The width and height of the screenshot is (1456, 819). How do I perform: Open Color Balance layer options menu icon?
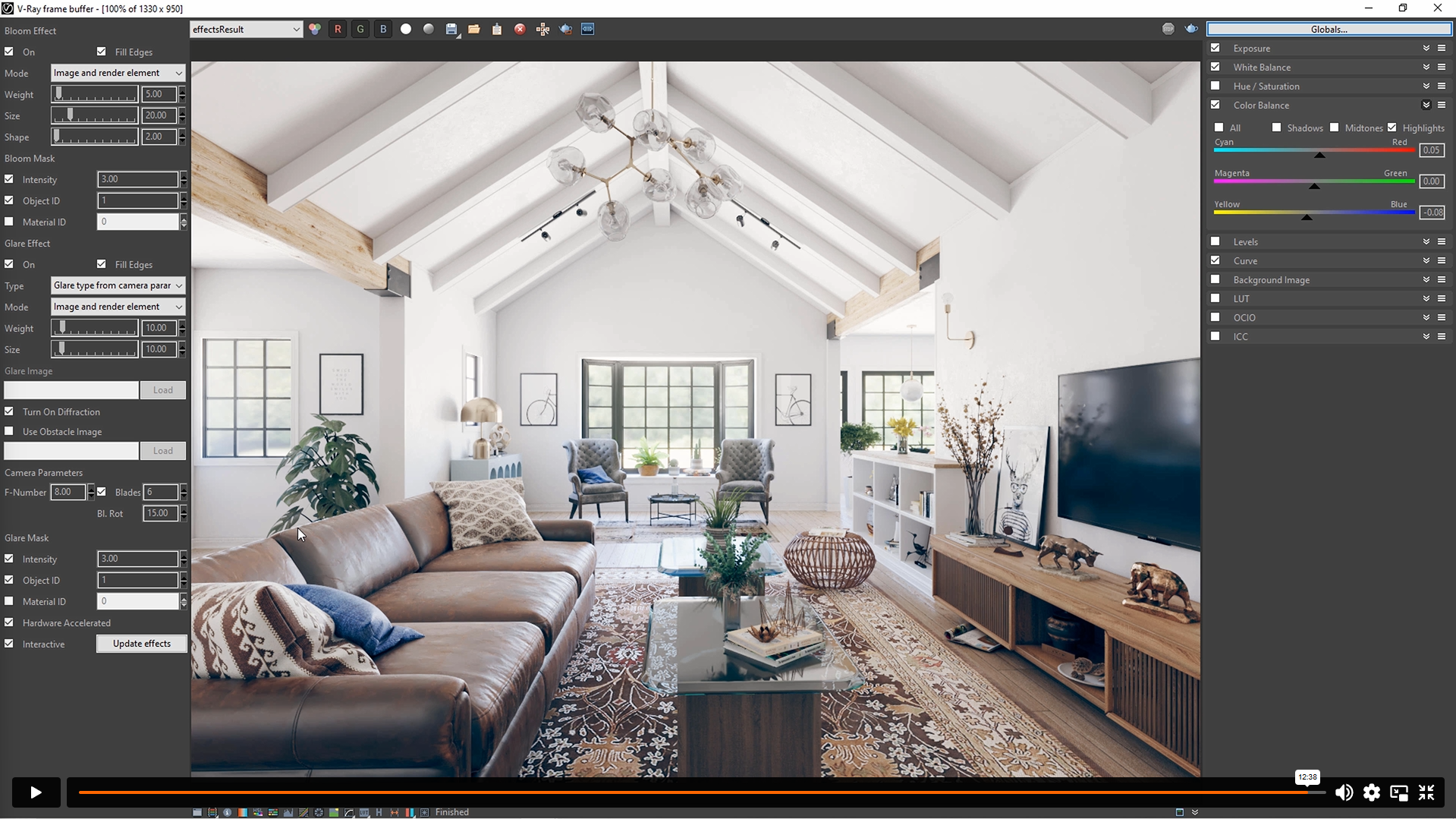pyautogui.click(x=1442, y=105)
